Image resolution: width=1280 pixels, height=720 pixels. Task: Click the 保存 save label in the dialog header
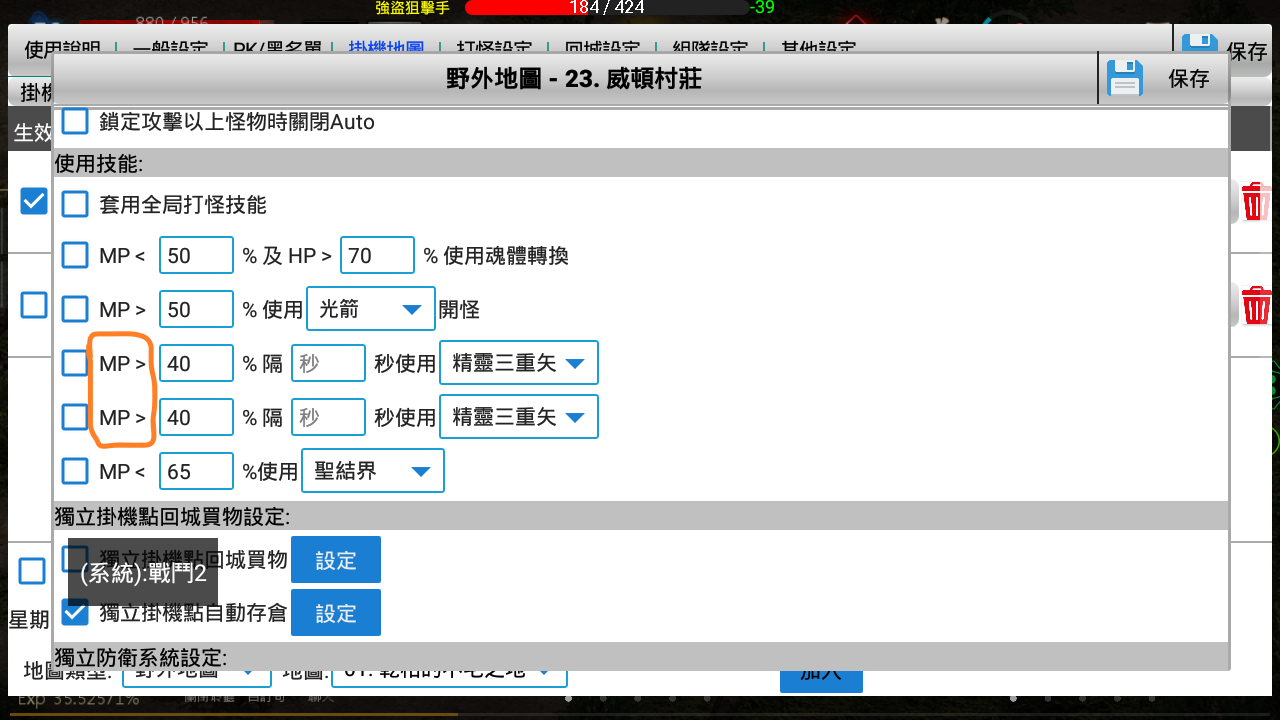click(x=1189, y=79)
